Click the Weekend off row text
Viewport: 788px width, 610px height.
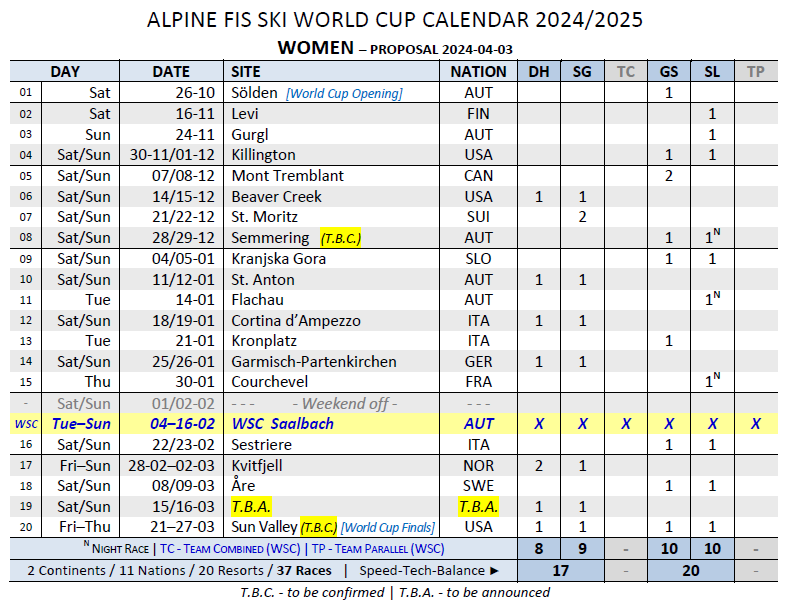(x=345, y=403)
